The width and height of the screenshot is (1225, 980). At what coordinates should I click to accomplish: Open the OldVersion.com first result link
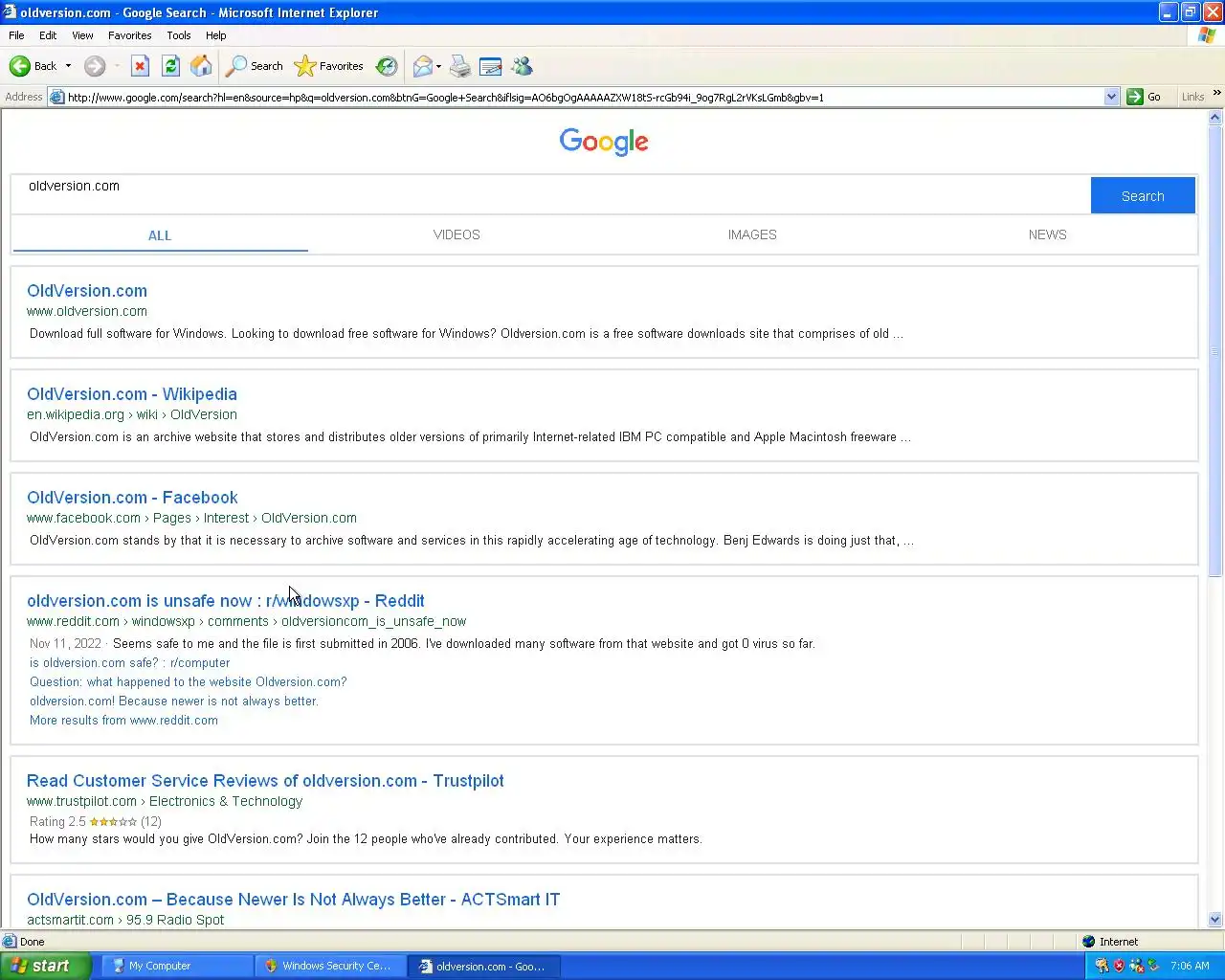tap(87, 291)
